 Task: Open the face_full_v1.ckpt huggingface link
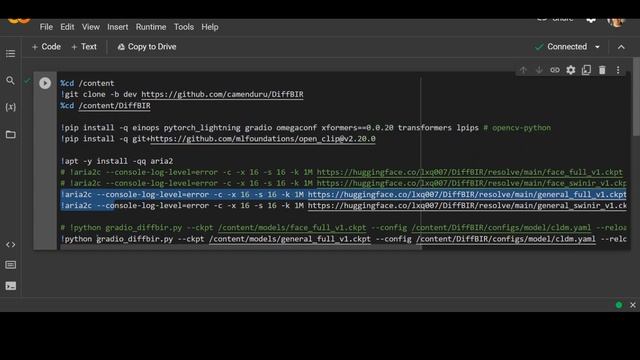click(x=470, y=172)
